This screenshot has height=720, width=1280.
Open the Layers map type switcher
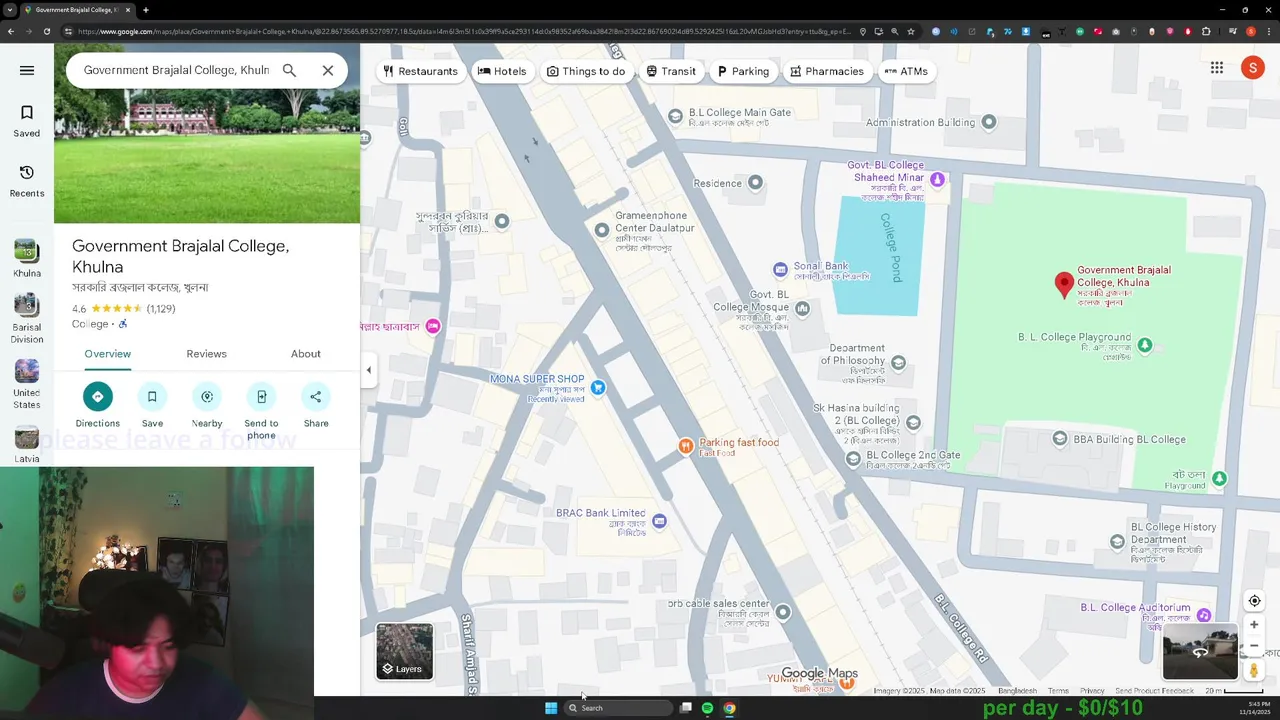pyautogui.click(x=405, y=651)
